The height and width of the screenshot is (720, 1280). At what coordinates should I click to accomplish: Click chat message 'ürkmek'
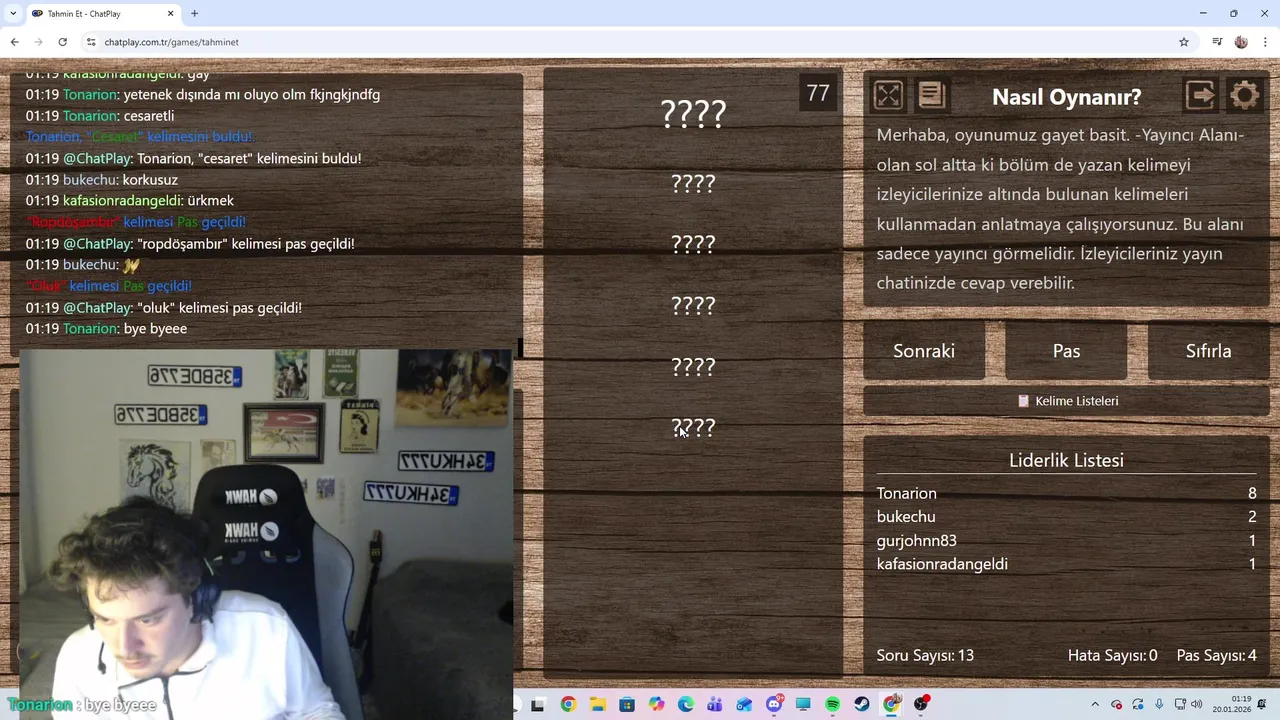point(129,201)
